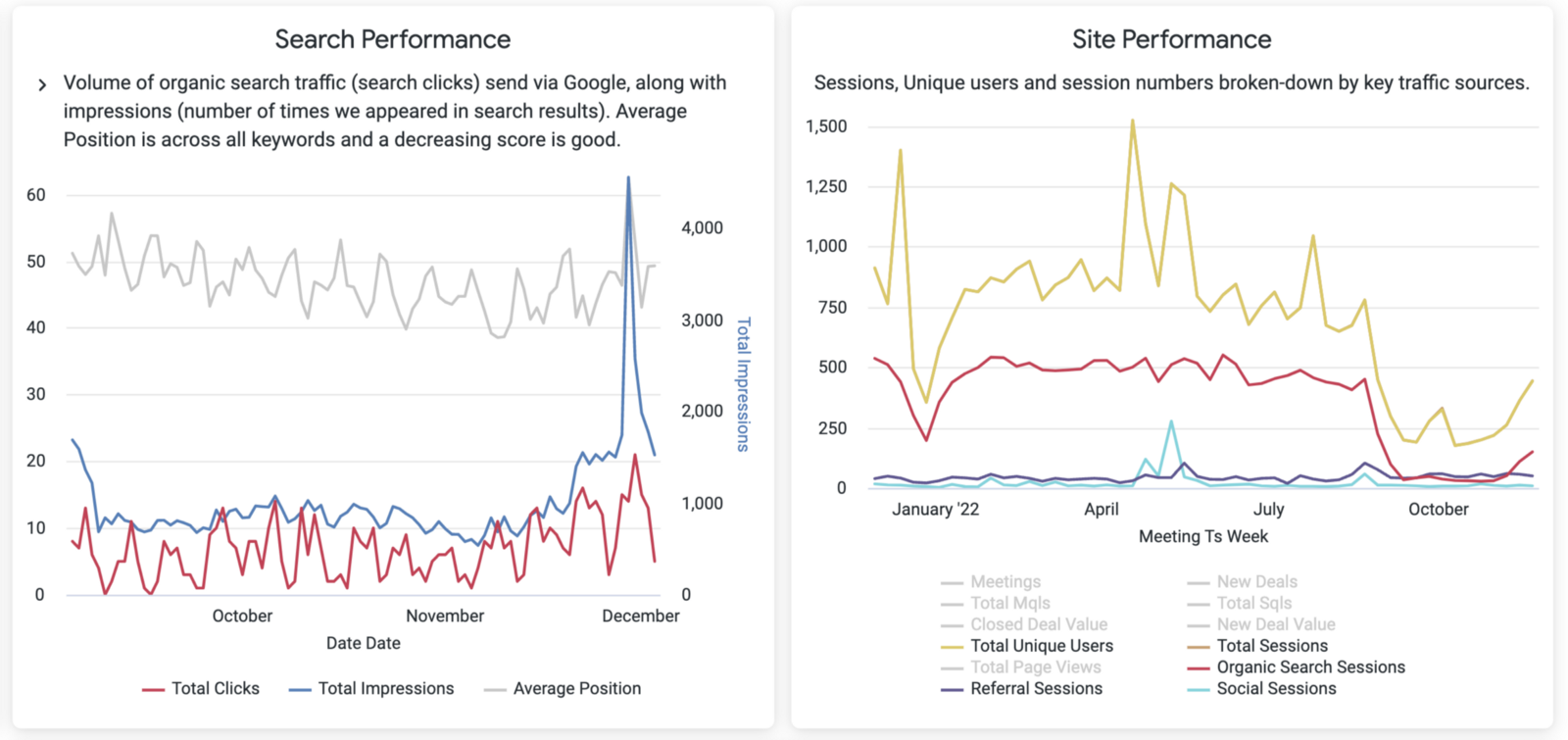Click the Site Performance chart title
1568x740 pixels.
tap(1171, 39)
